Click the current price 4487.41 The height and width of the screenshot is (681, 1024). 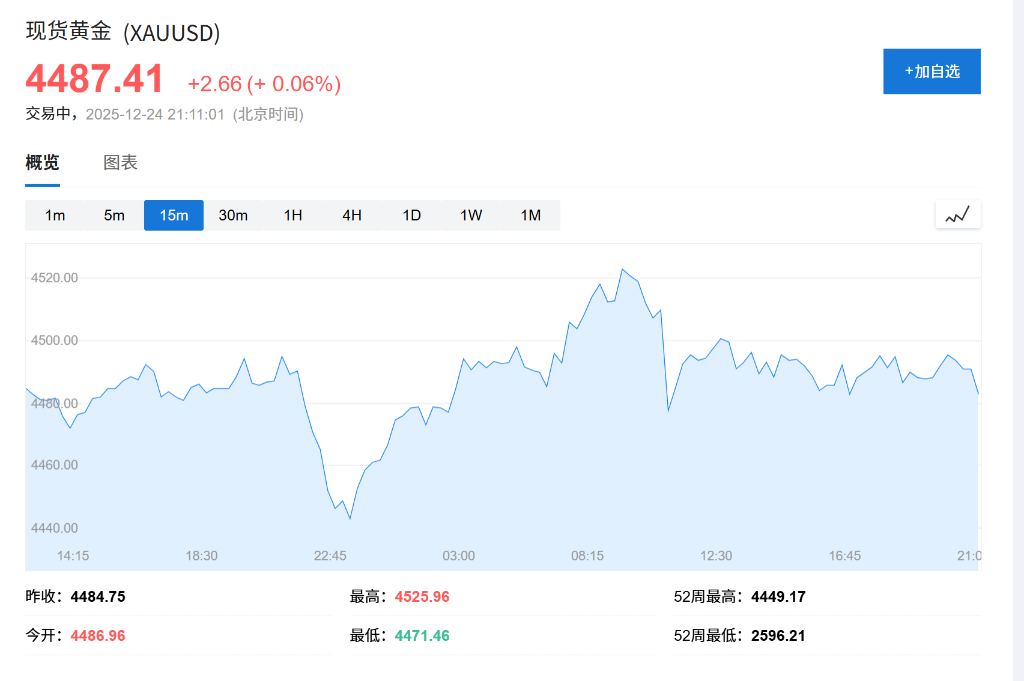(94, 79)
